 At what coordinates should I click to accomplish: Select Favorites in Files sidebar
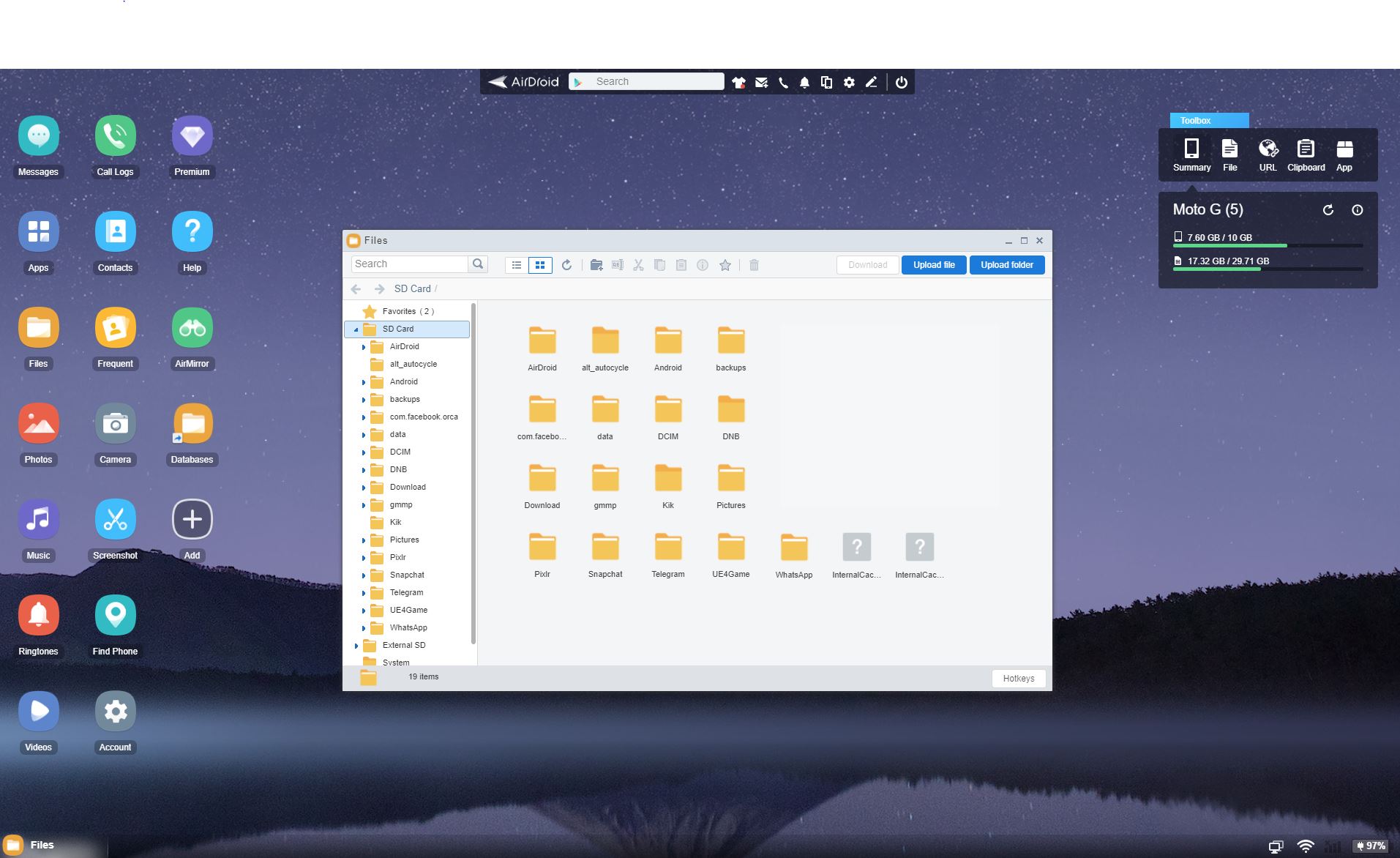click(407, 311)
